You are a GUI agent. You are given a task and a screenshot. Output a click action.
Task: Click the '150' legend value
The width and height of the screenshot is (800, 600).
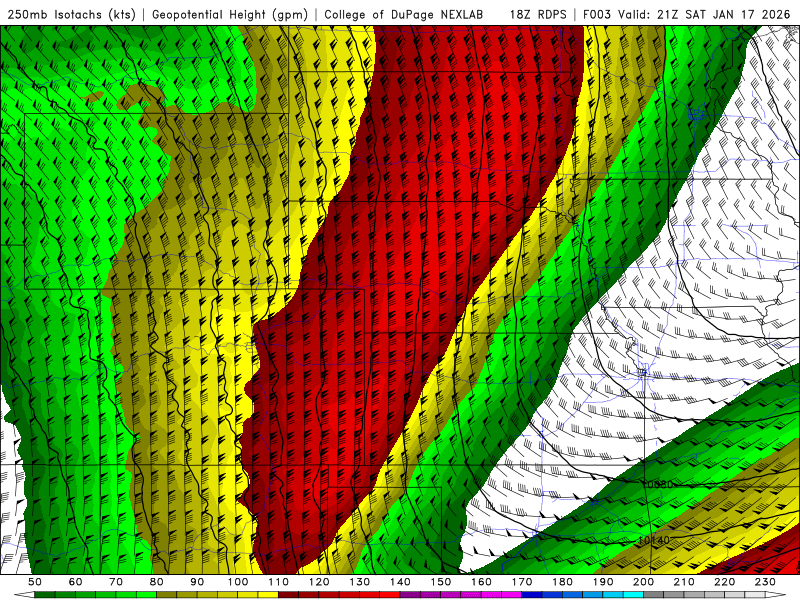pyautogui.click(x=441, y=582)
